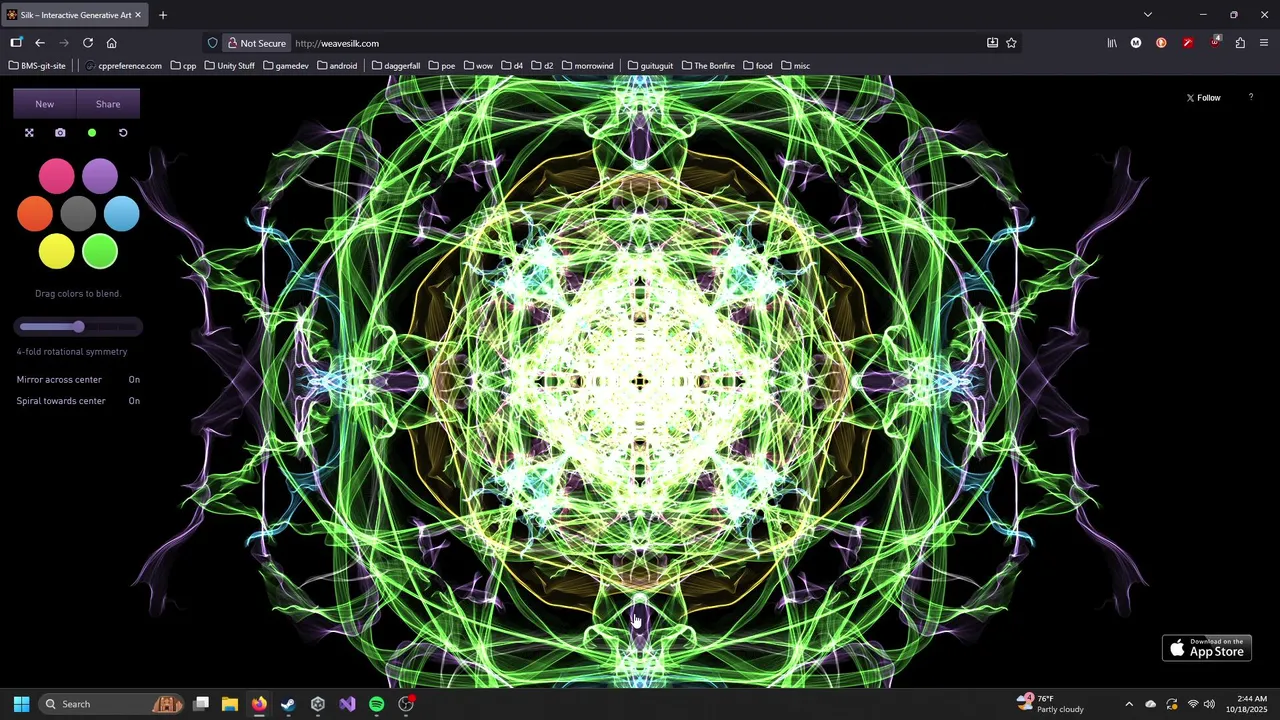This screenshot has height=720, width=1280.
Task: Click the rotational symmetry slider handle
Action: coord(78,326)
